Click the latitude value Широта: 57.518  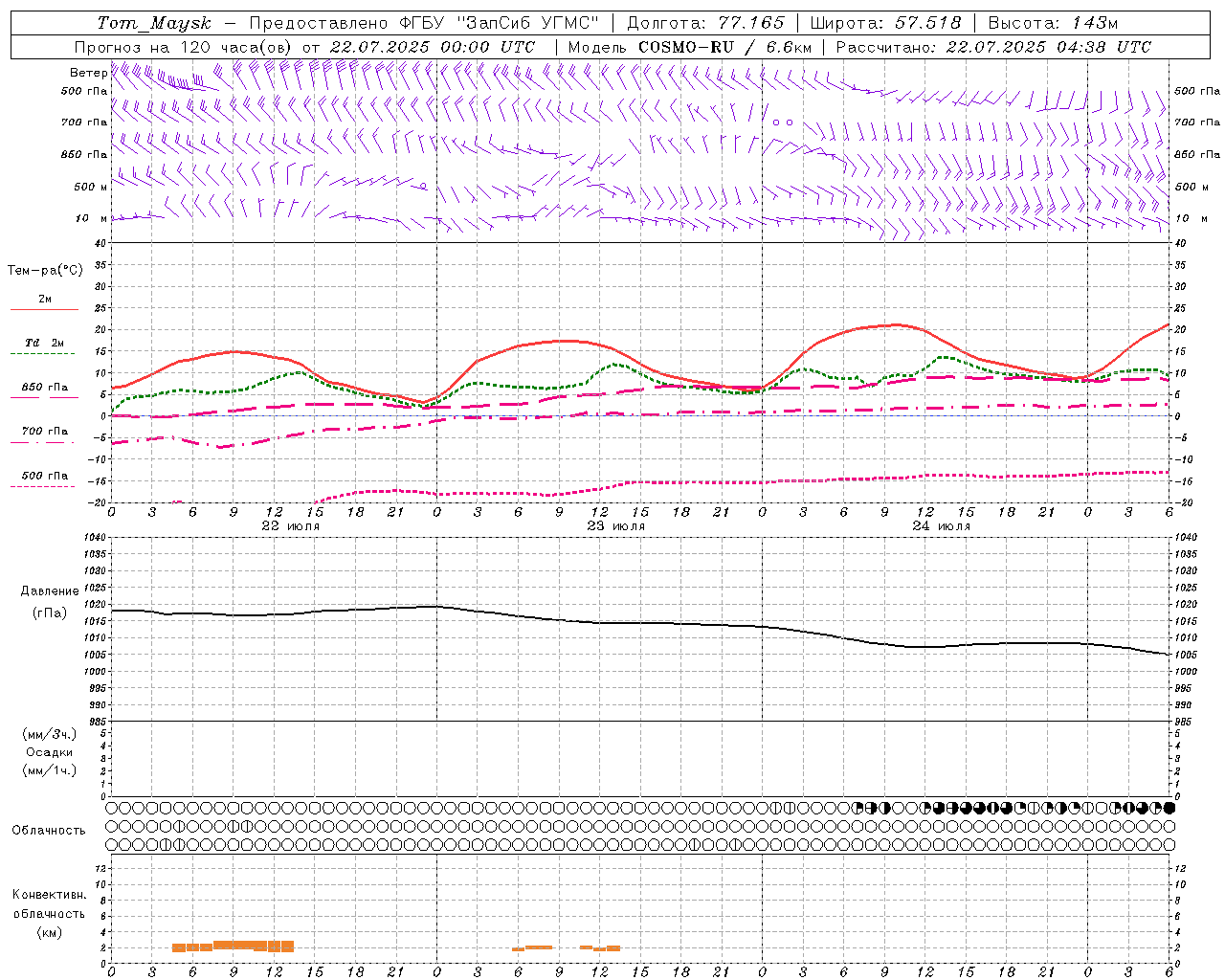(x=885, y=23)
